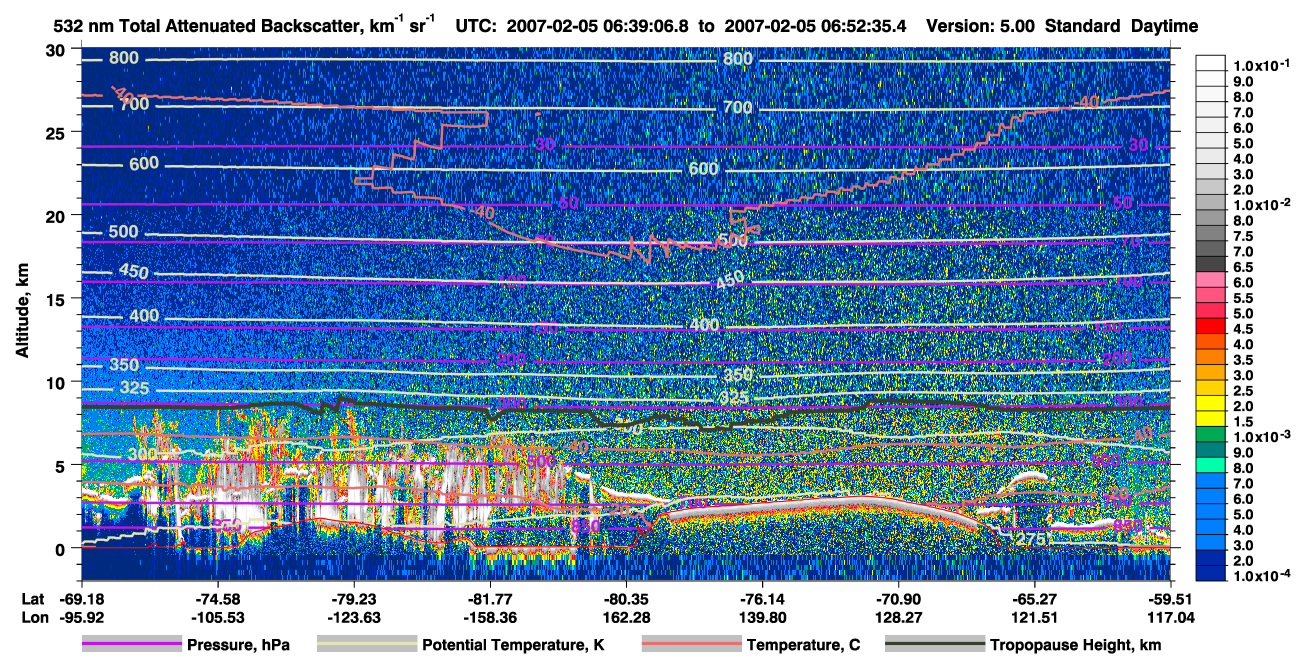Select latitude value -65.27
This screenshot has width=1300, height=667.
(x=1034, y=599)
